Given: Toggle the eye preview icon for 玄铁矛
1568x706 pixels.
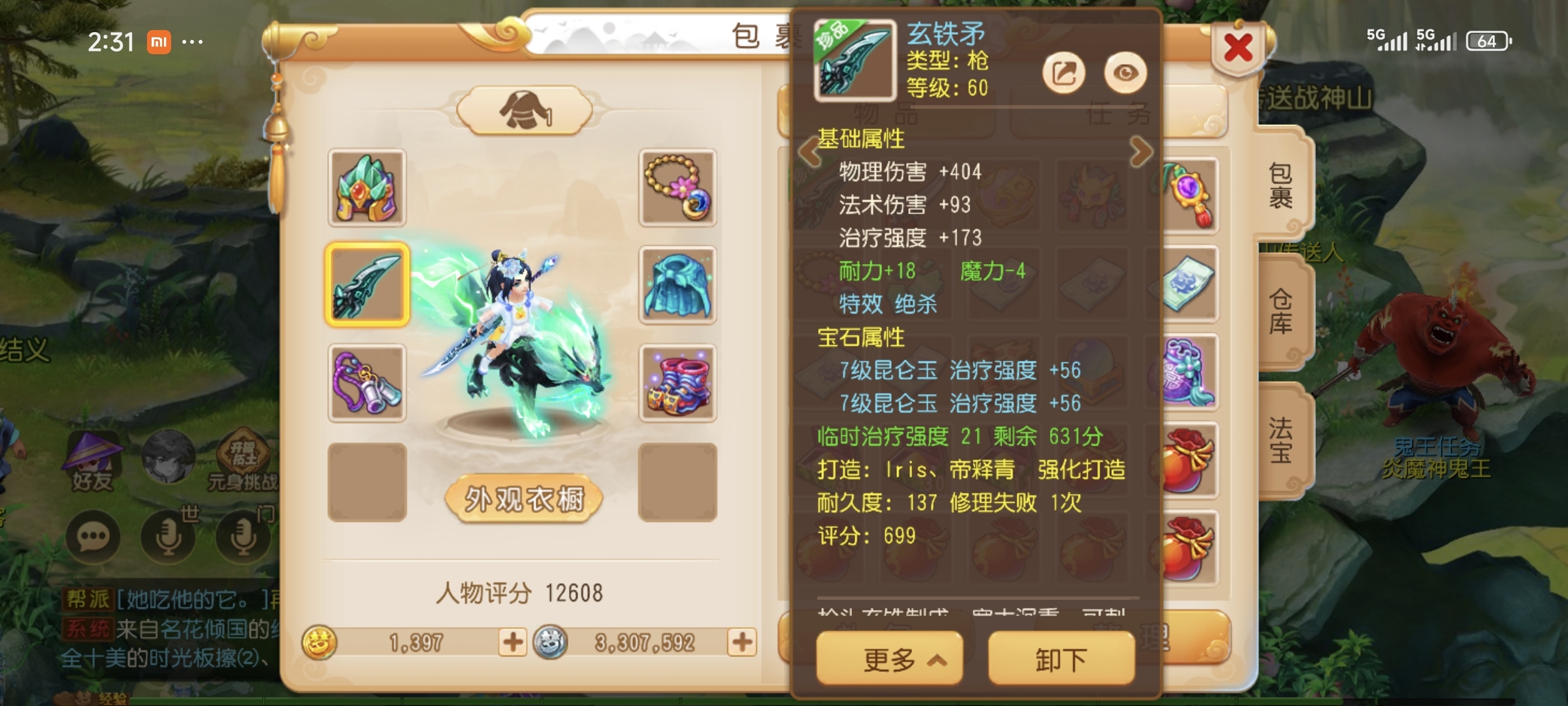Looking at the screenshot, I should tap(1124, 73).
